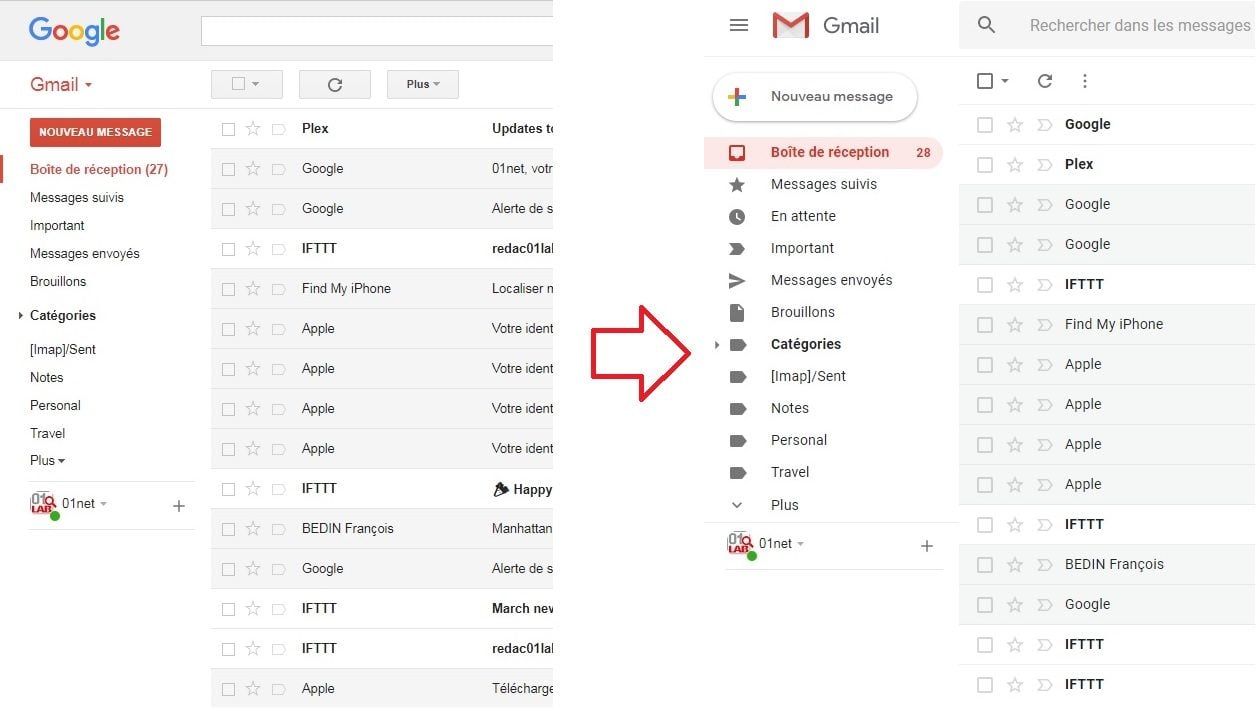Open the 01net account dropdown in classic Gmail

pyautogui.click(x=103, y=504)
